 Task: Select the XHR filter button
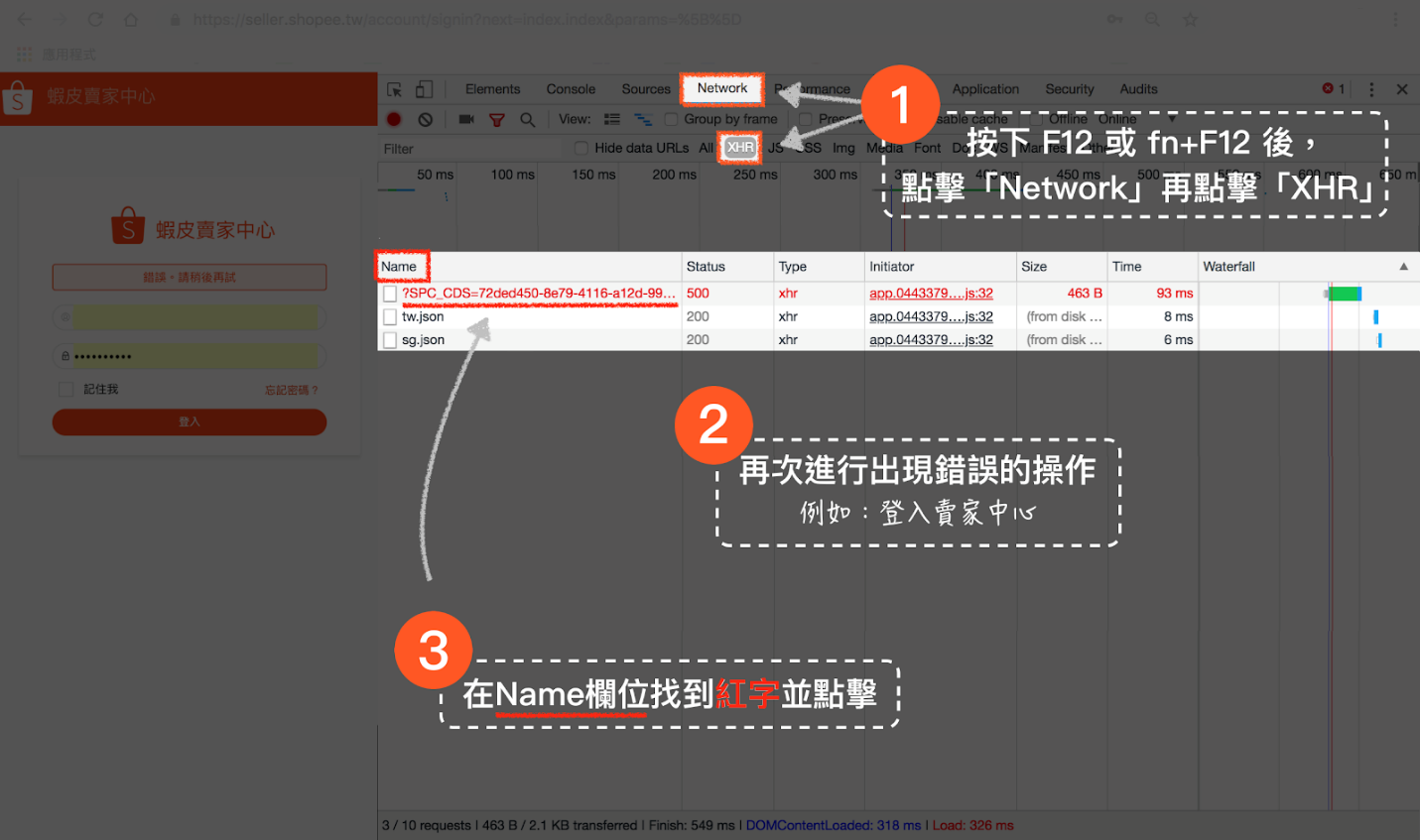[x=740, y=148]
